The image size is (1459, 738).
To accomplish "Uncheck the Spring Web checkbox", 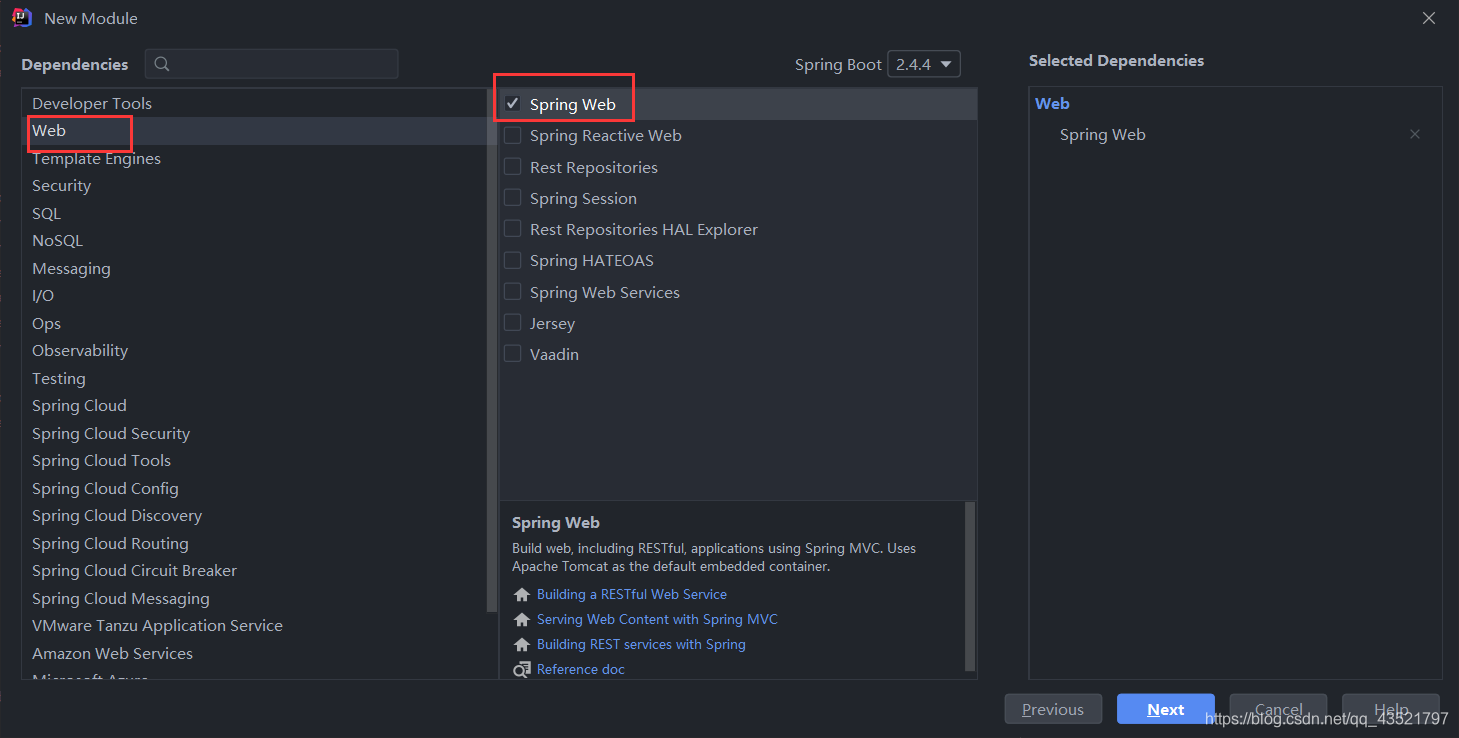I will 513,104.
